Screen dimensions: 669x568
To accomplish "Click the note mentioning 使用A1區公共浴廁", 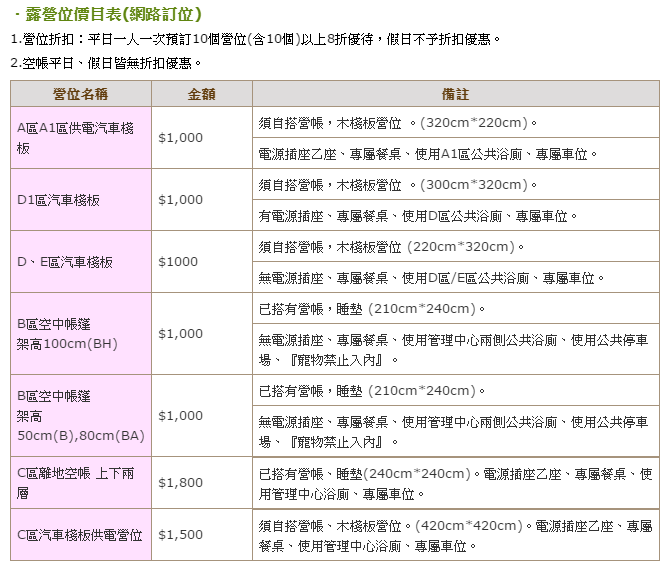I will click(x=428, y=154).
